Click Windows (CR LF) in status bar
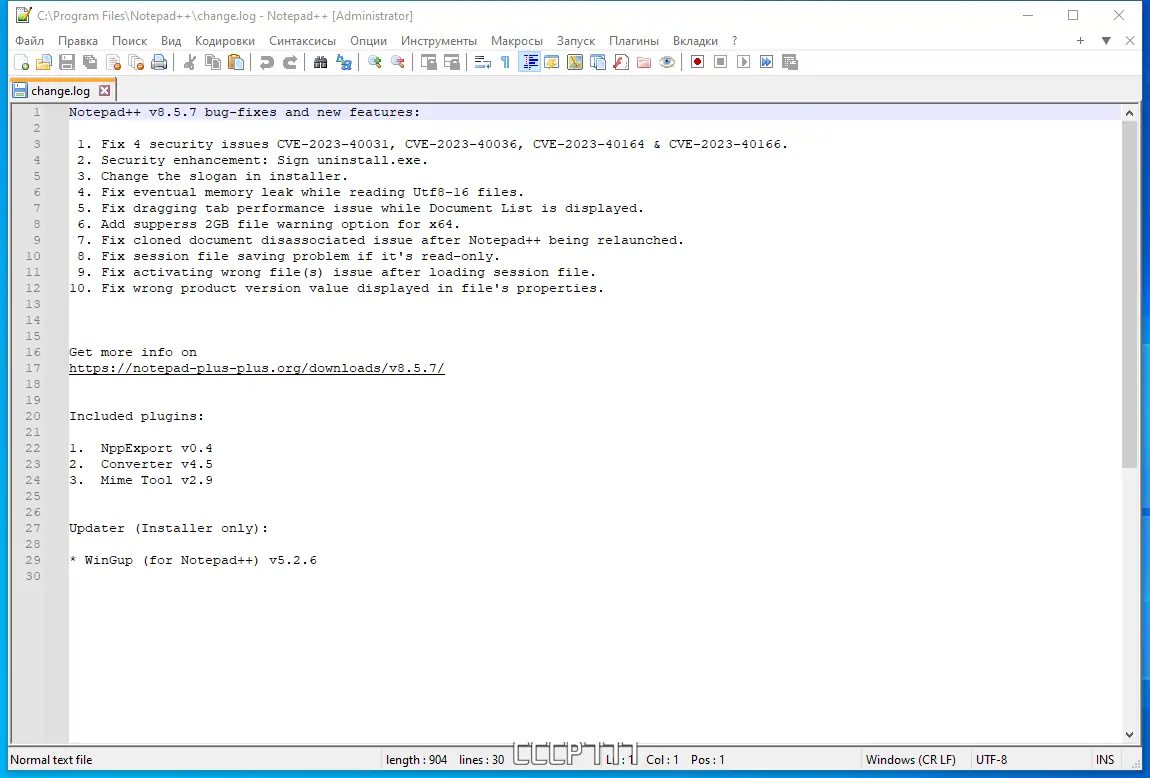 tap(910, 760)
